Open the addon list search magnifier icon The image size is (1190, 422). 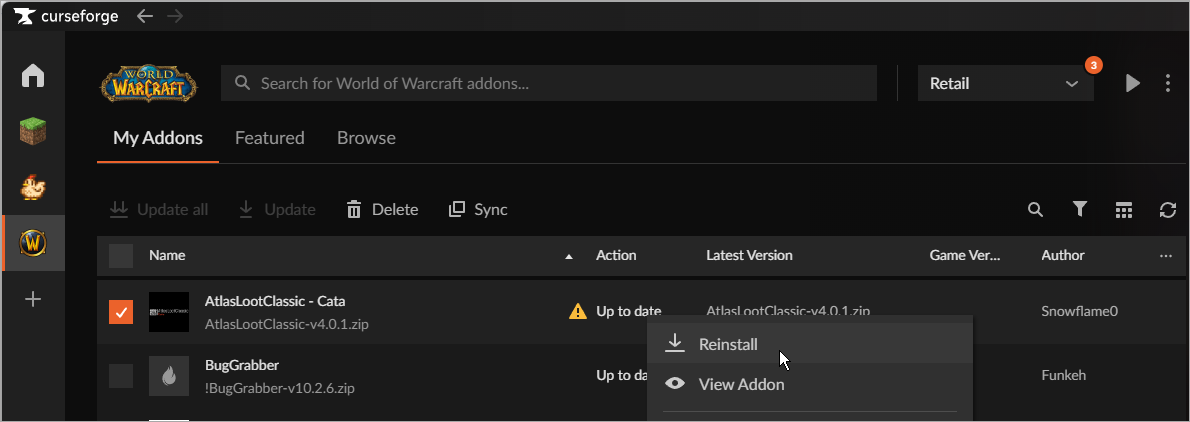1035,209
